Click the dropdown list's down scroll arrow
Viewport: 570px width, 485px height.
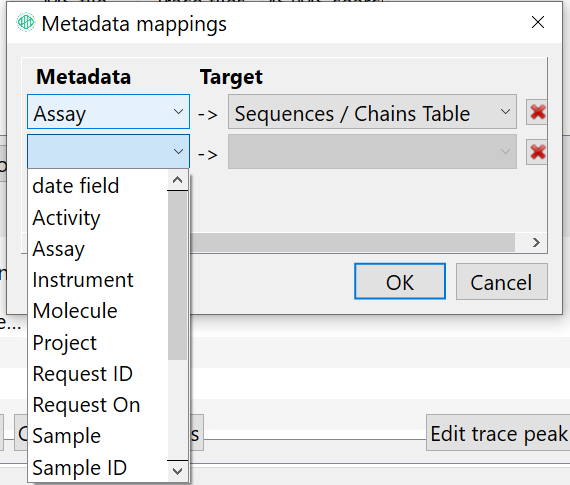[177, 472]
